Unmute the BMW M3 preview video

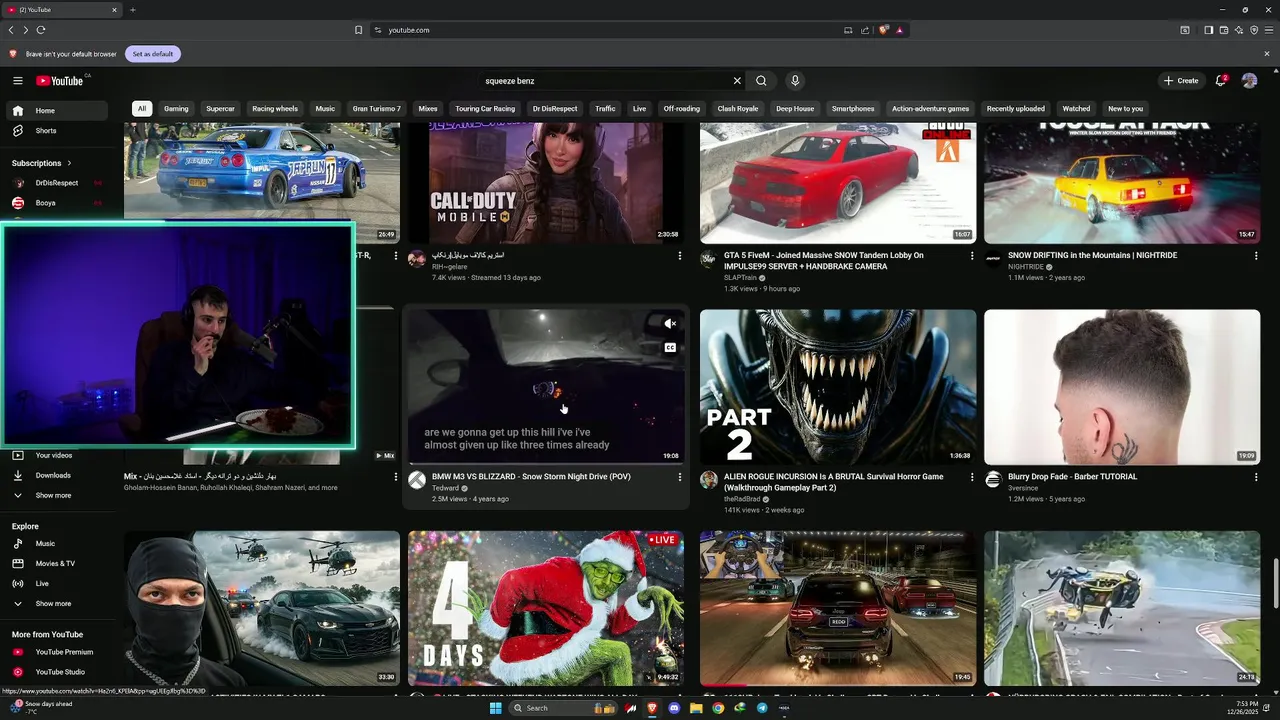670,324
